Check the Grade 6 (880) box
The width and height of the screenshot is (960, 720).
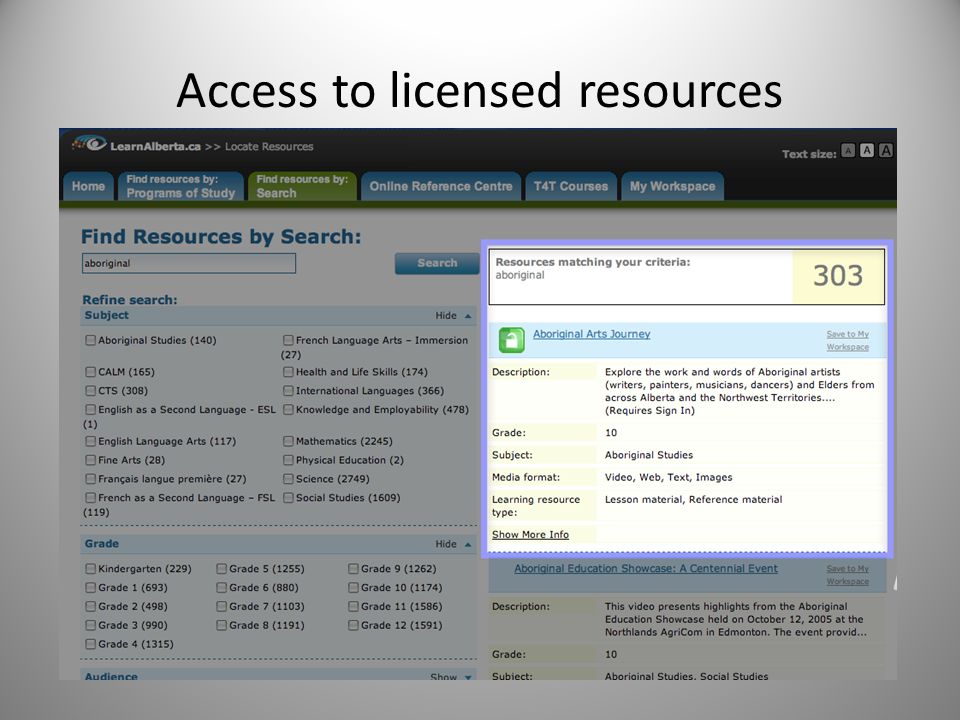pyautogui.click(x=221, y=588)
